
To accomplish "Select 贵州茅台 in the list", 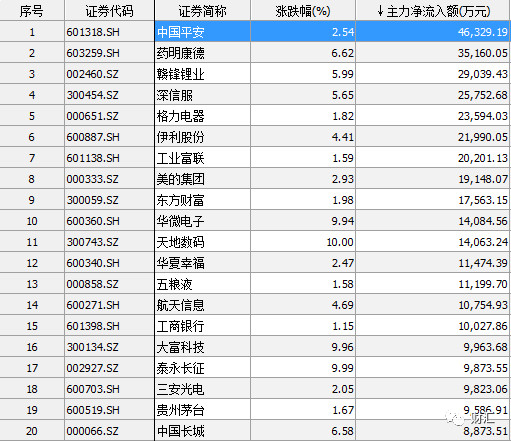I will [x=180, y=410].
